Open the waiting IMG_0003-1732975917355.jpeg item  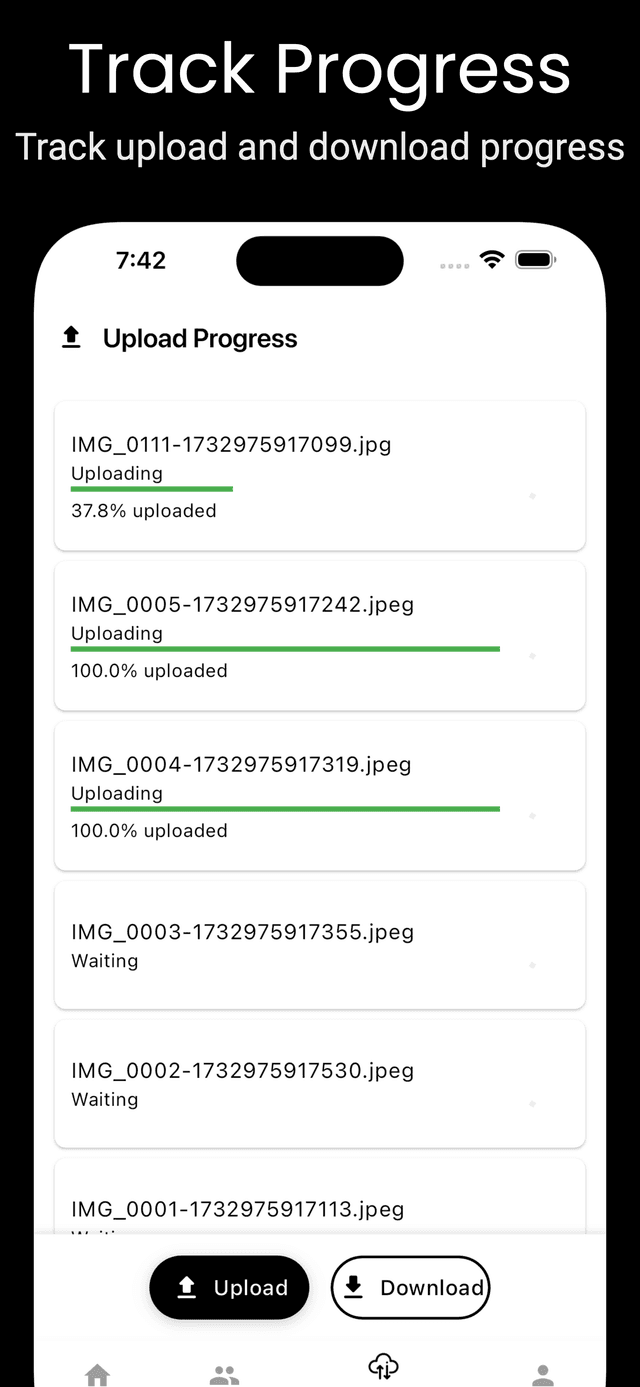click(319, 945)
